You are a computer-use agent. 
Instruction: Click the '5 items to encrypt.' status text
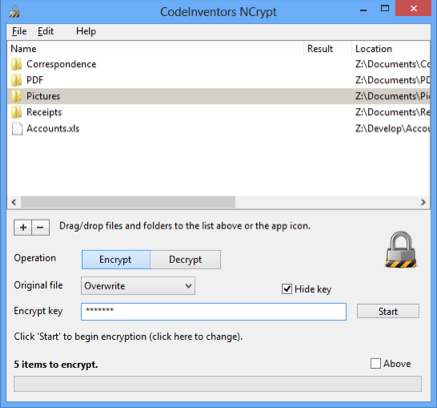pos(56,364)
